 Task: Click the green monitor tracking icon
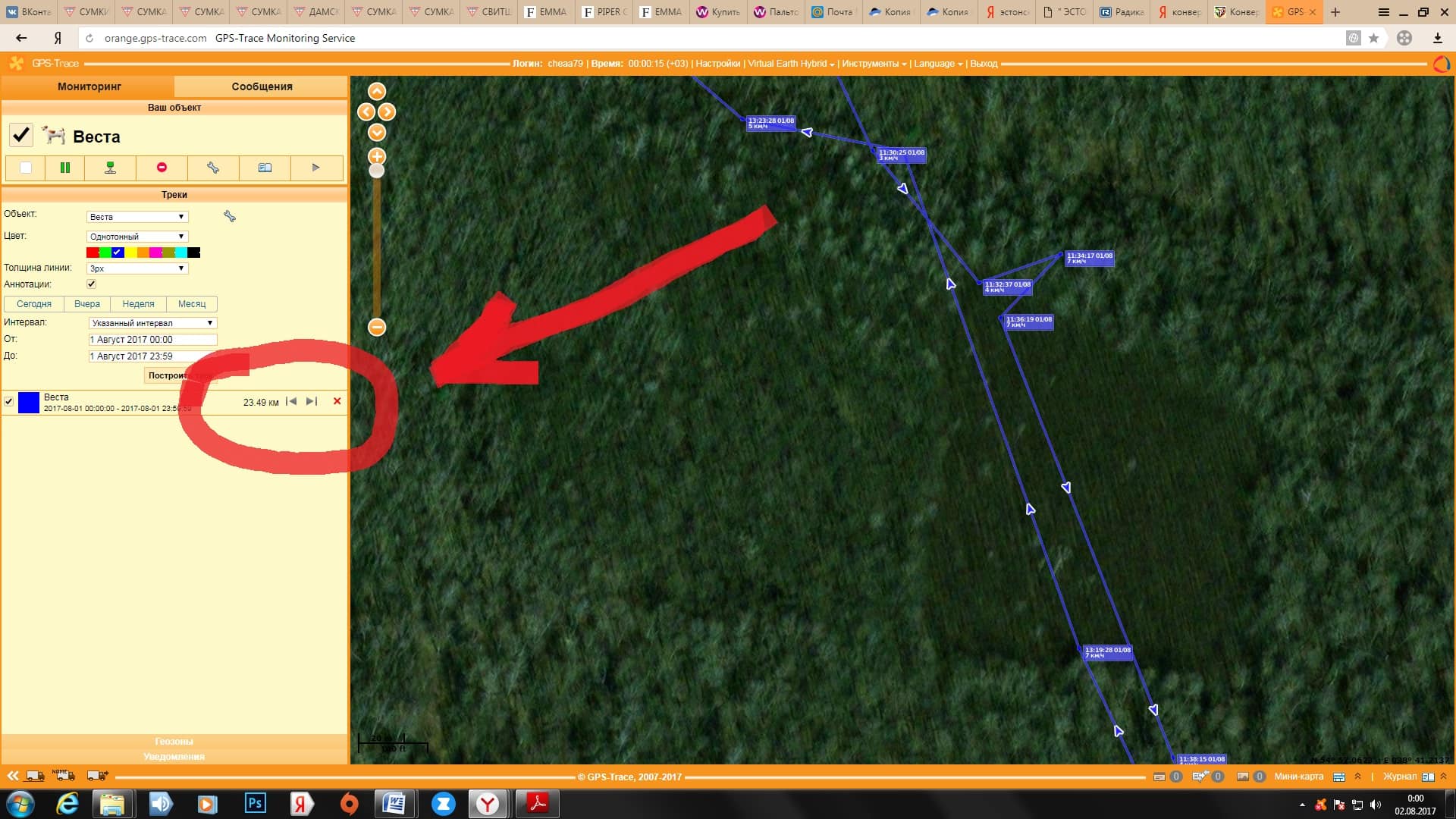click(x=110, y=168)
